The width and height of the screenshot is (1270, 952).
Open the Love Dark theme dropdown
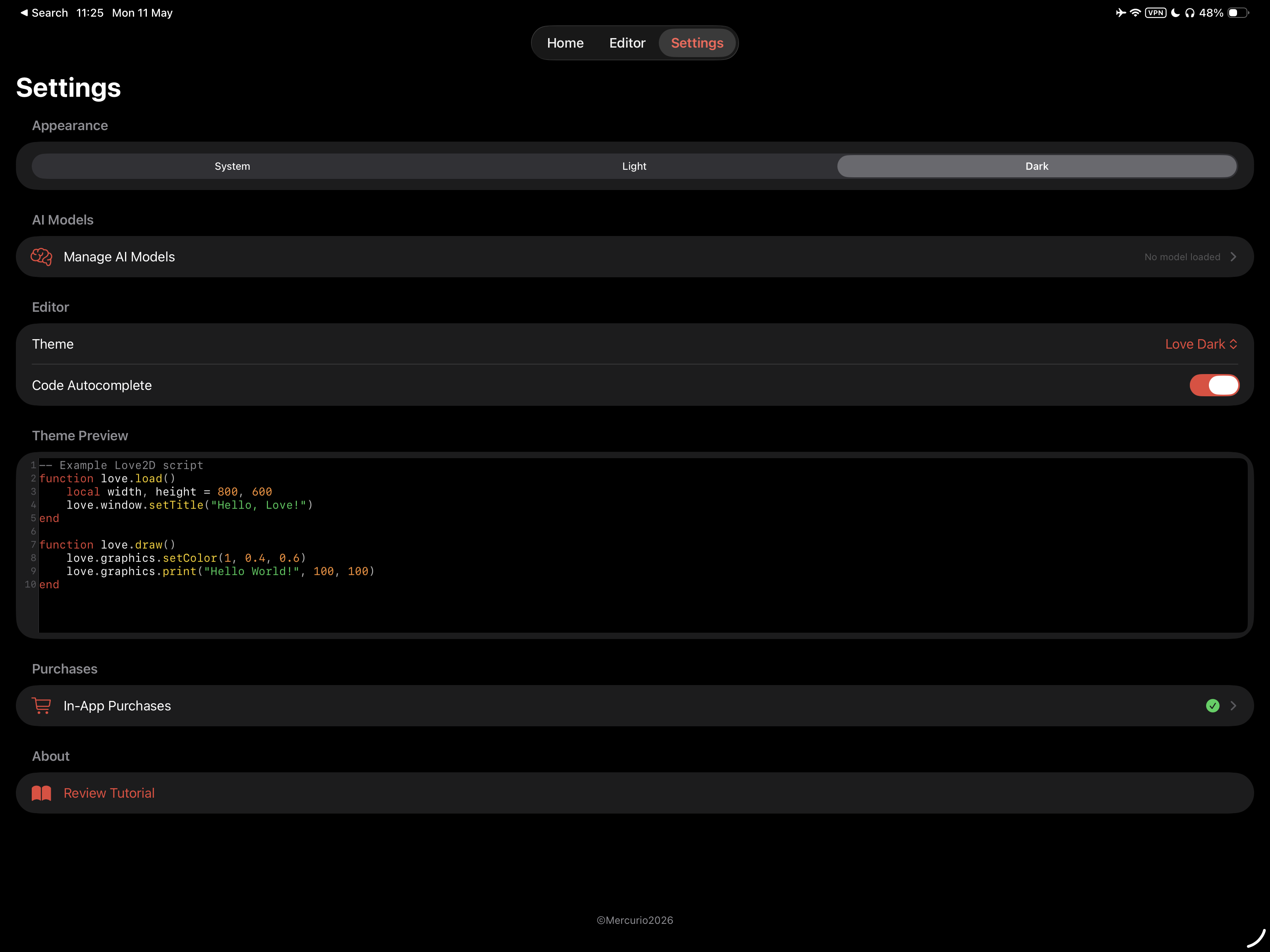coord(1201,344)
